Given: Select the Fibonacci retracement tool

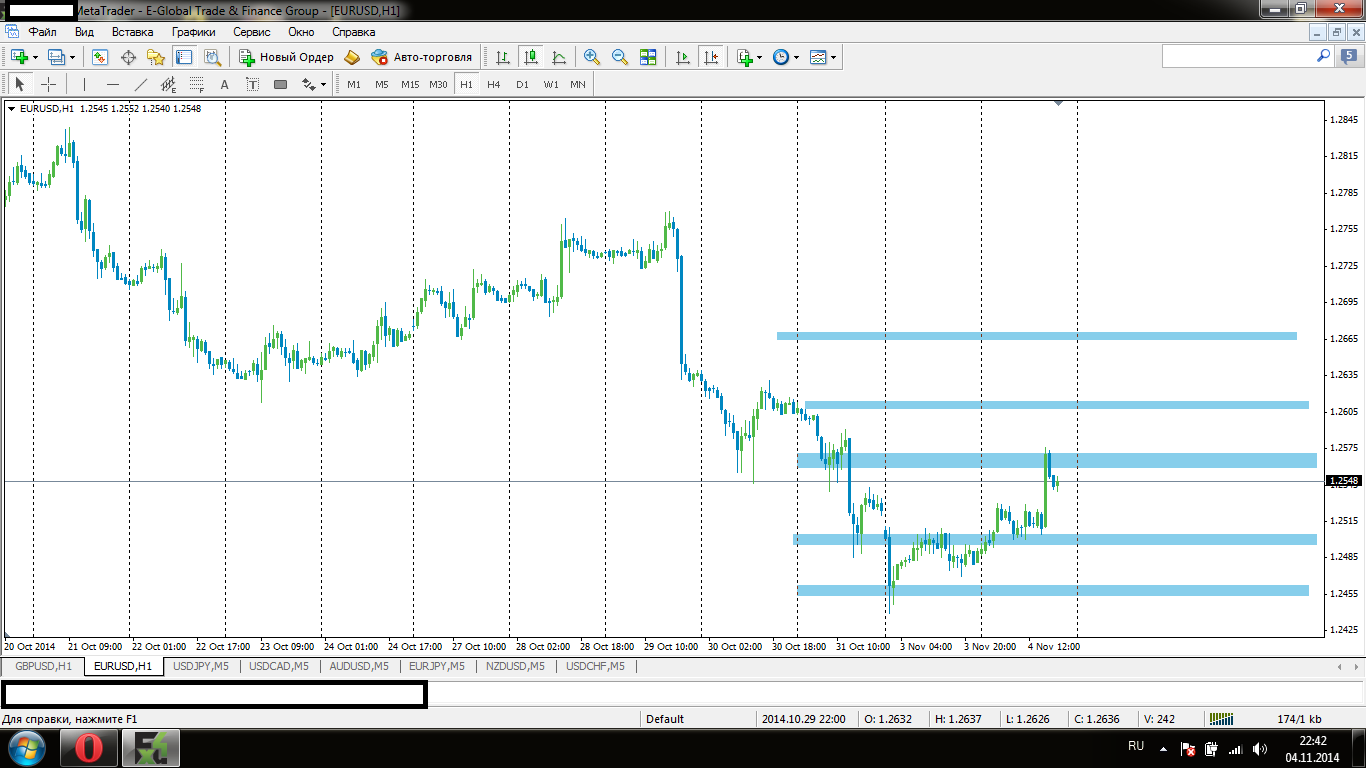Looking at the screenshot, I should point(196,84).
